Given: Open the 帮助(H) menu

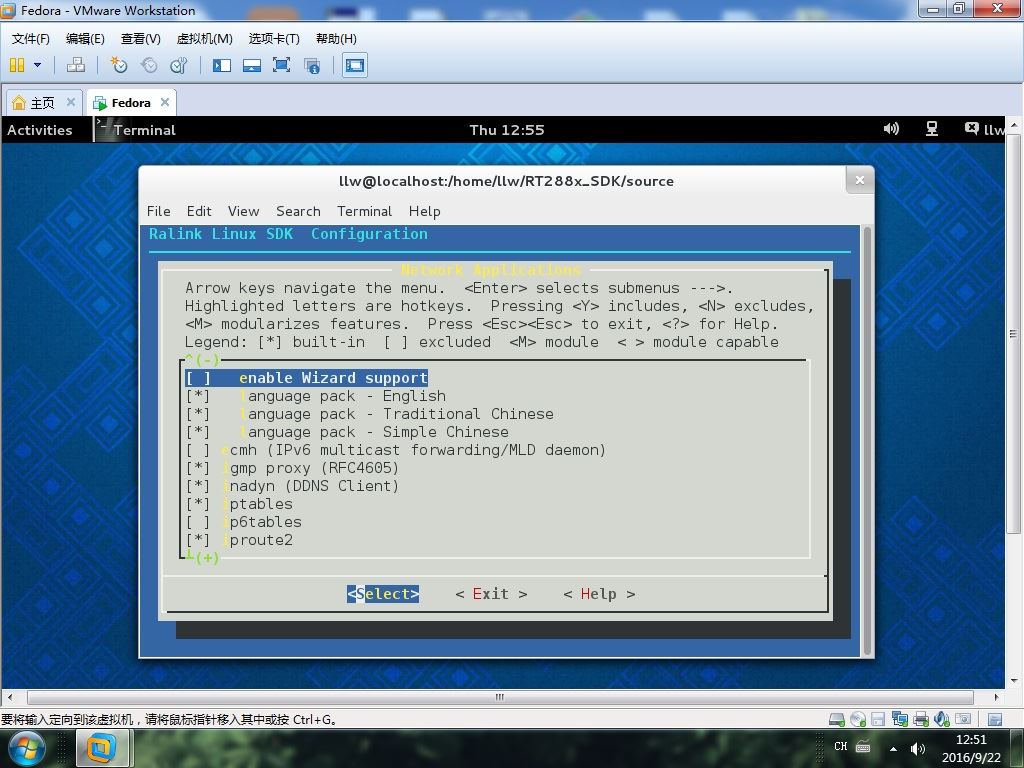Looking at the screenshot, I should click(x=336, y=39).
